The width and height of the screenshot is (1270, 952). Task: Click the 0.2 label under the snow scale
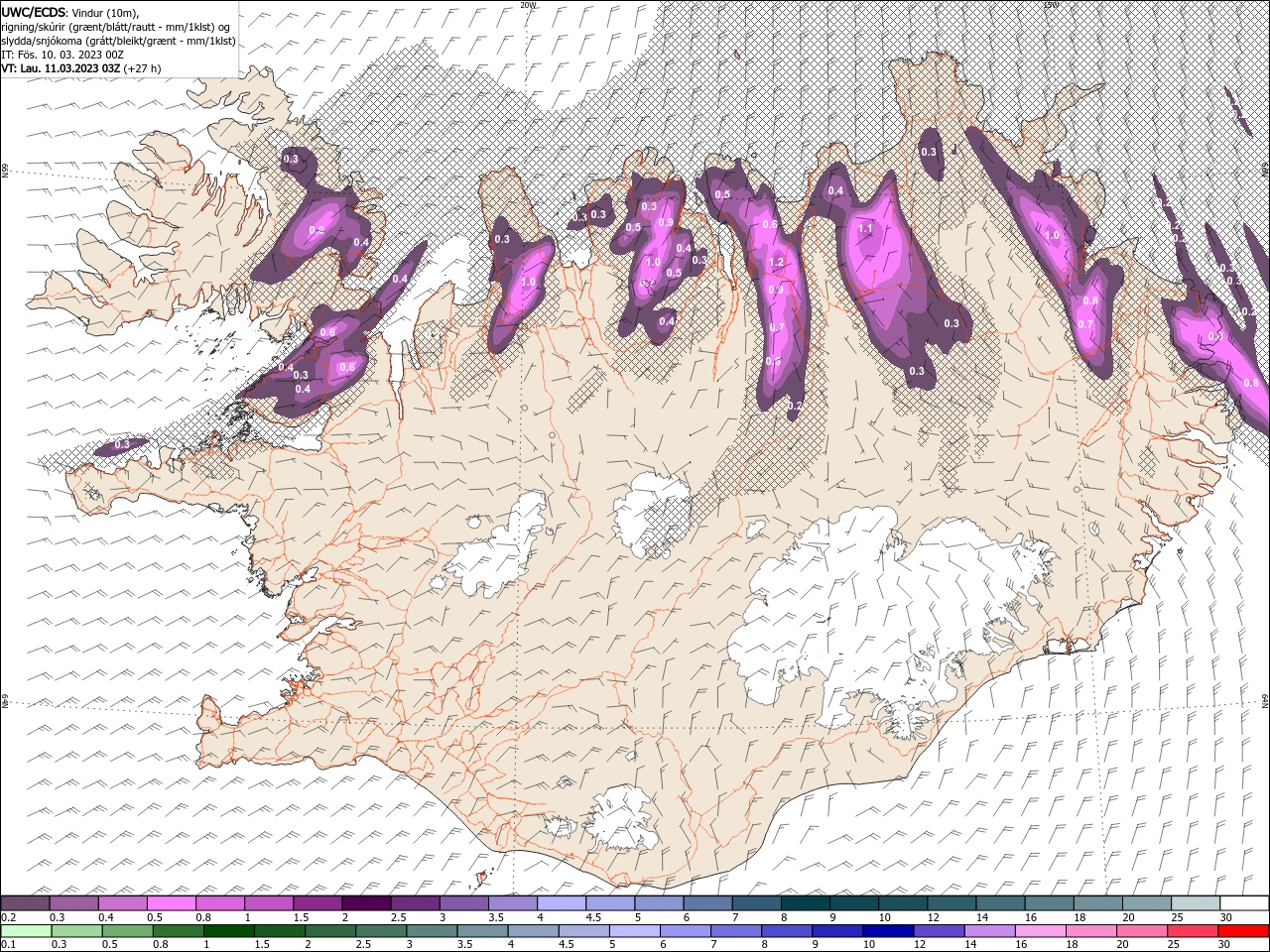[7, 917]
